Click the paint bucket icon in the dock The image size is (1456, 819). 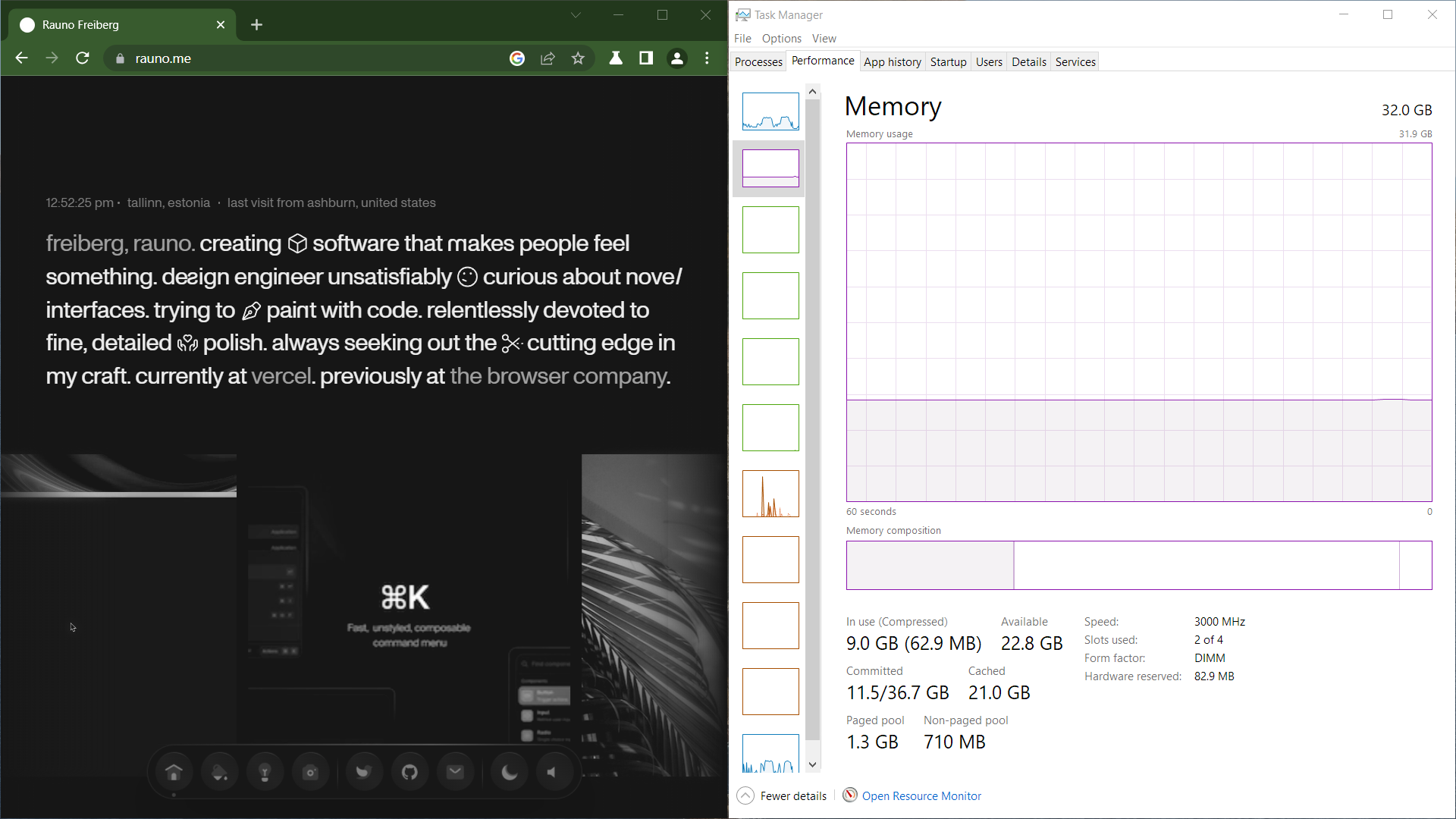point(219,771)
